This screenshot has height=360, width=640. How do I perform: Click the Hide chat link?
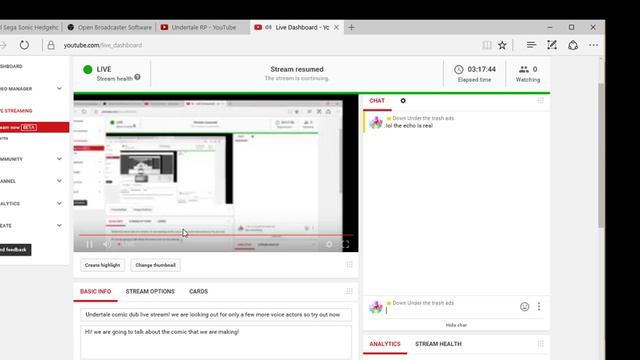[456, 325]
